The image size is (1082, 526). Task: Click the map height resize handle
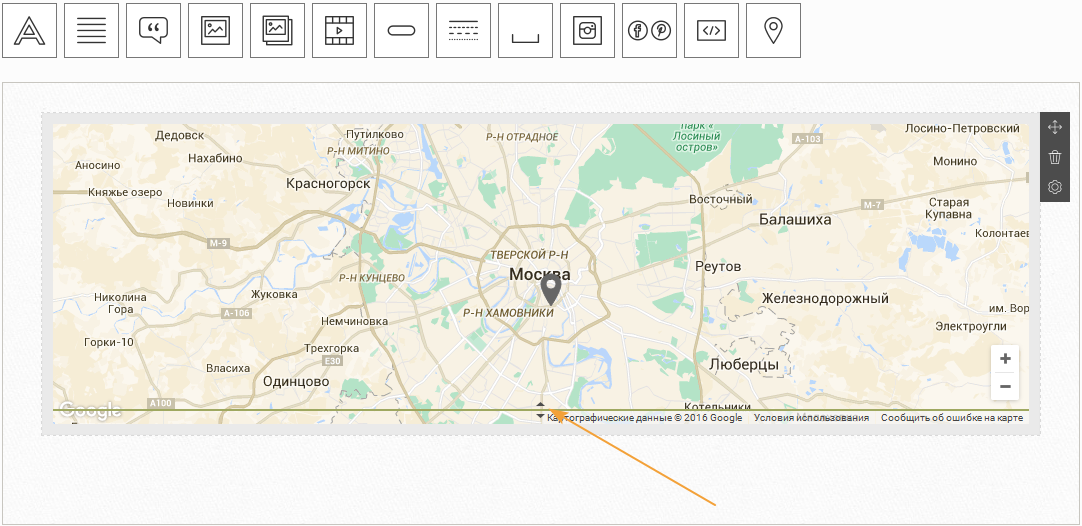tap(540, 410)
